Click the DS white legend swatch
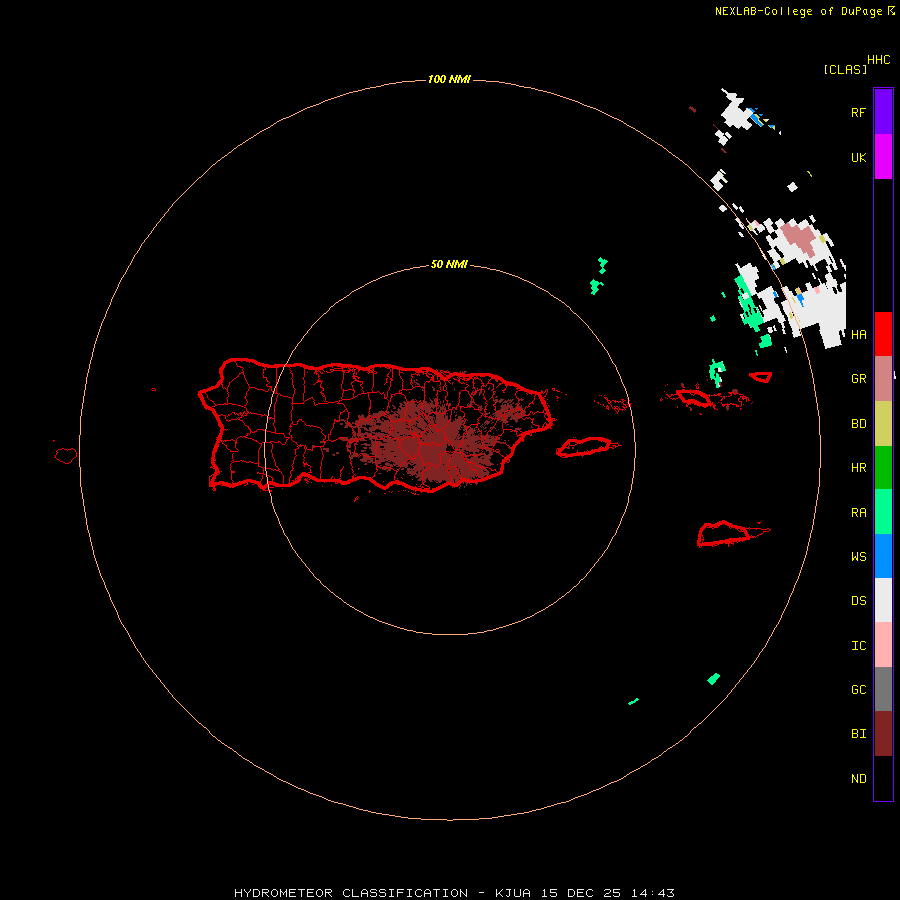This screenshot has width=900, height=900. [x=883, y=600]
